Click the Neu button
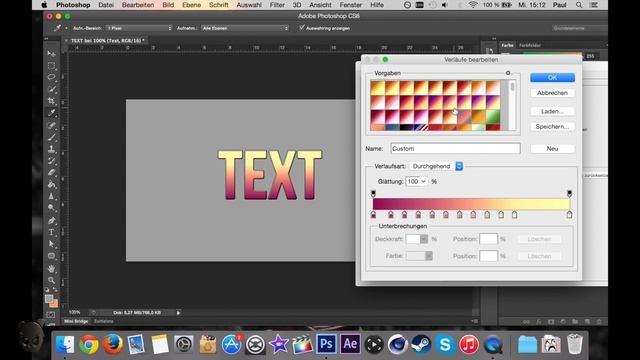 coord(552,149)
